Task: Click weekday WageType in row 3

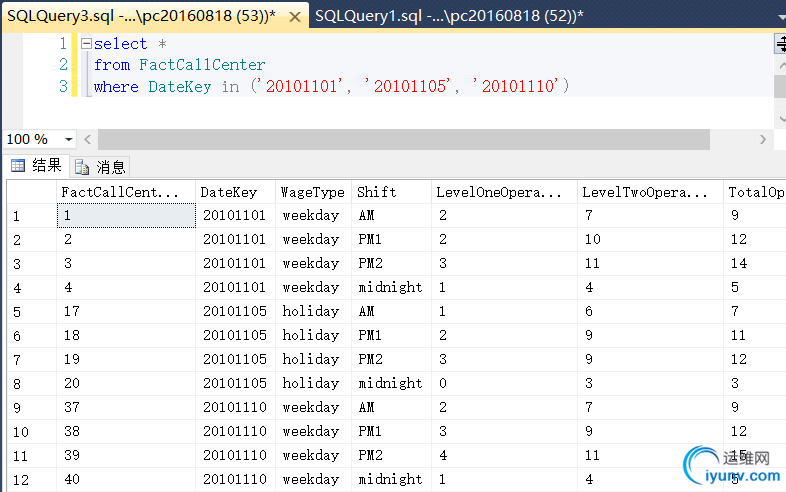Action: coord(313,263)
